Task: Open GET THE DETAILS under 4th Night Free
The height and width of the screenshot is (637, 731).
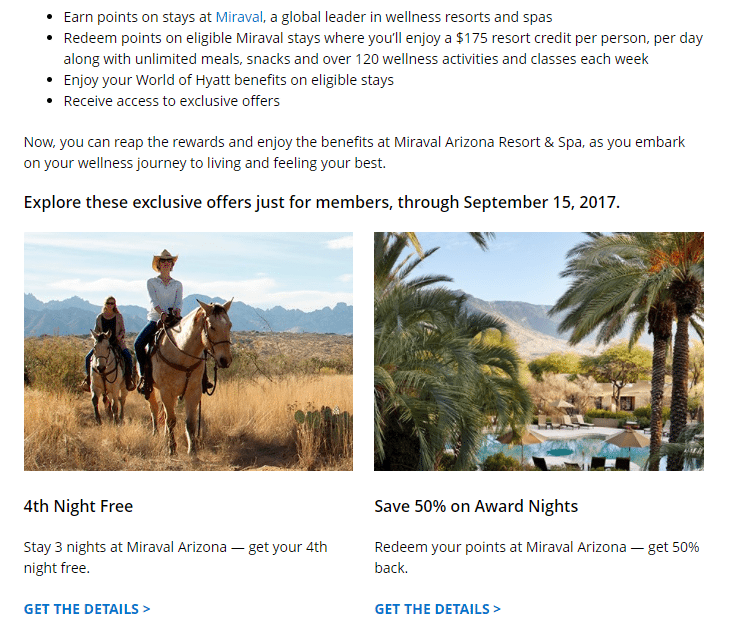Action: pos(87,609)
